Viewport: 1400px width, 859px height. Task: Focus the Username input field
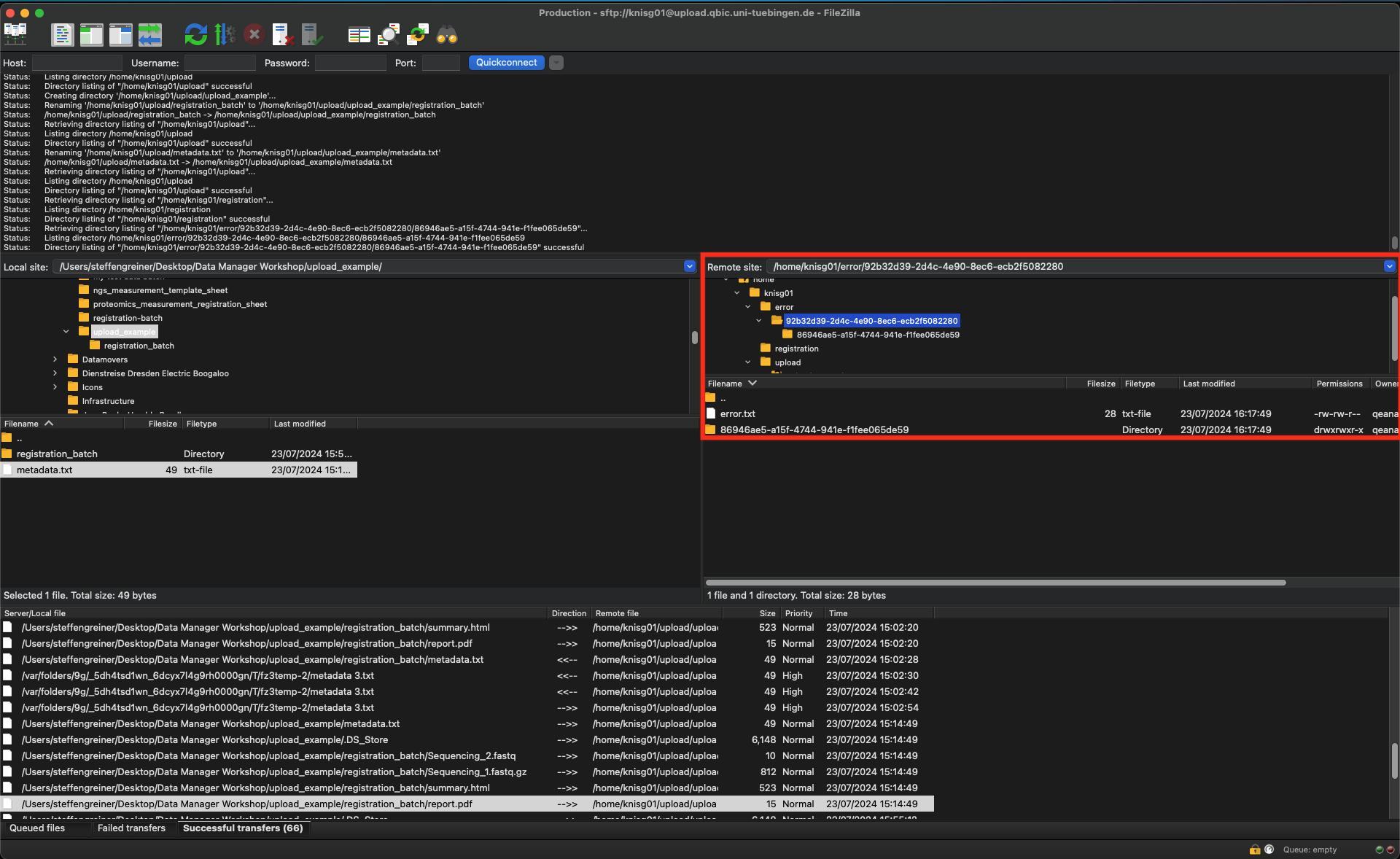(219, 63)
